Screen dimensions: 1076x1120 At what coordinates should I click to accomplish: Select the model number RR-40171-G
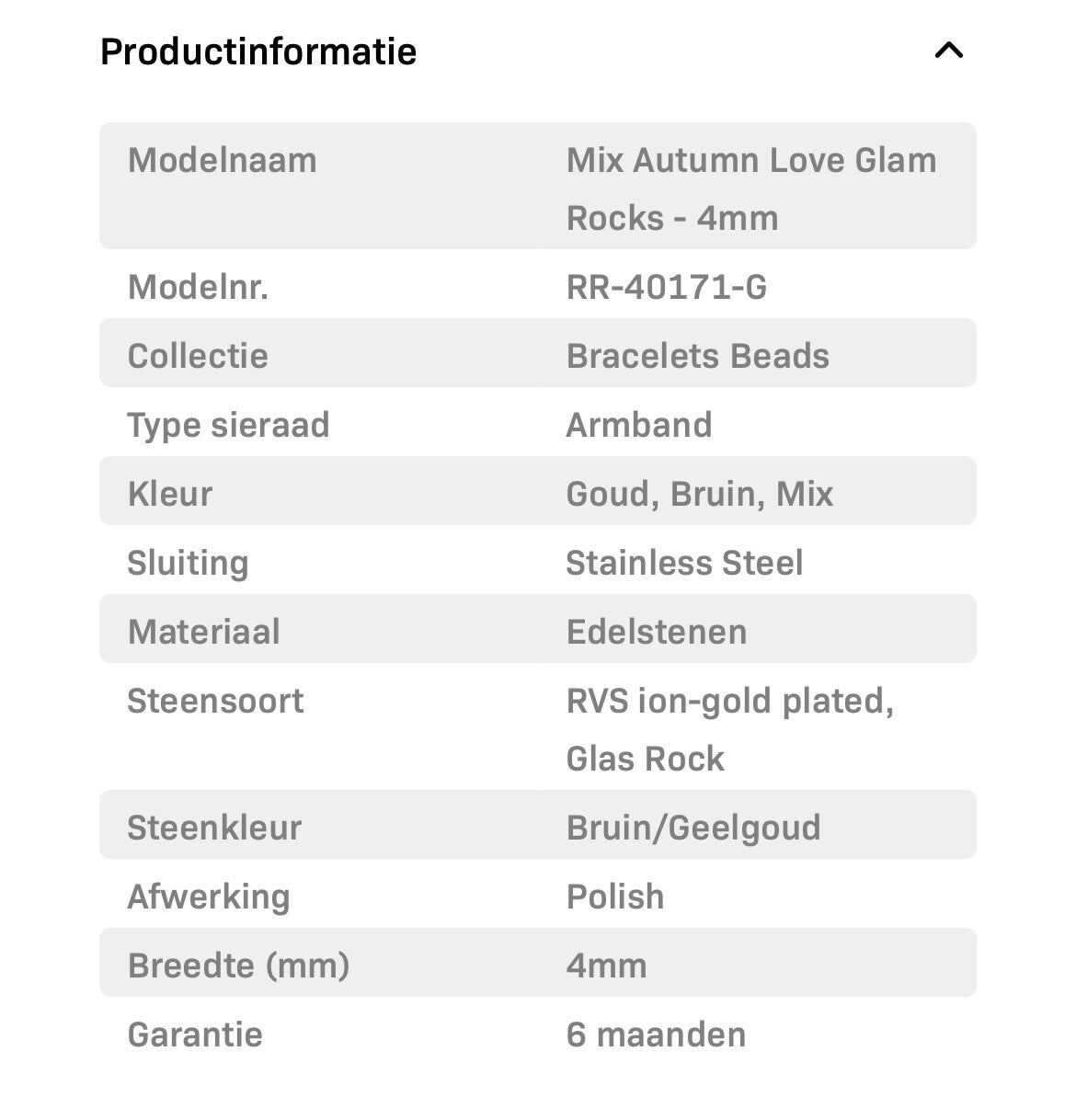point(666,288)
